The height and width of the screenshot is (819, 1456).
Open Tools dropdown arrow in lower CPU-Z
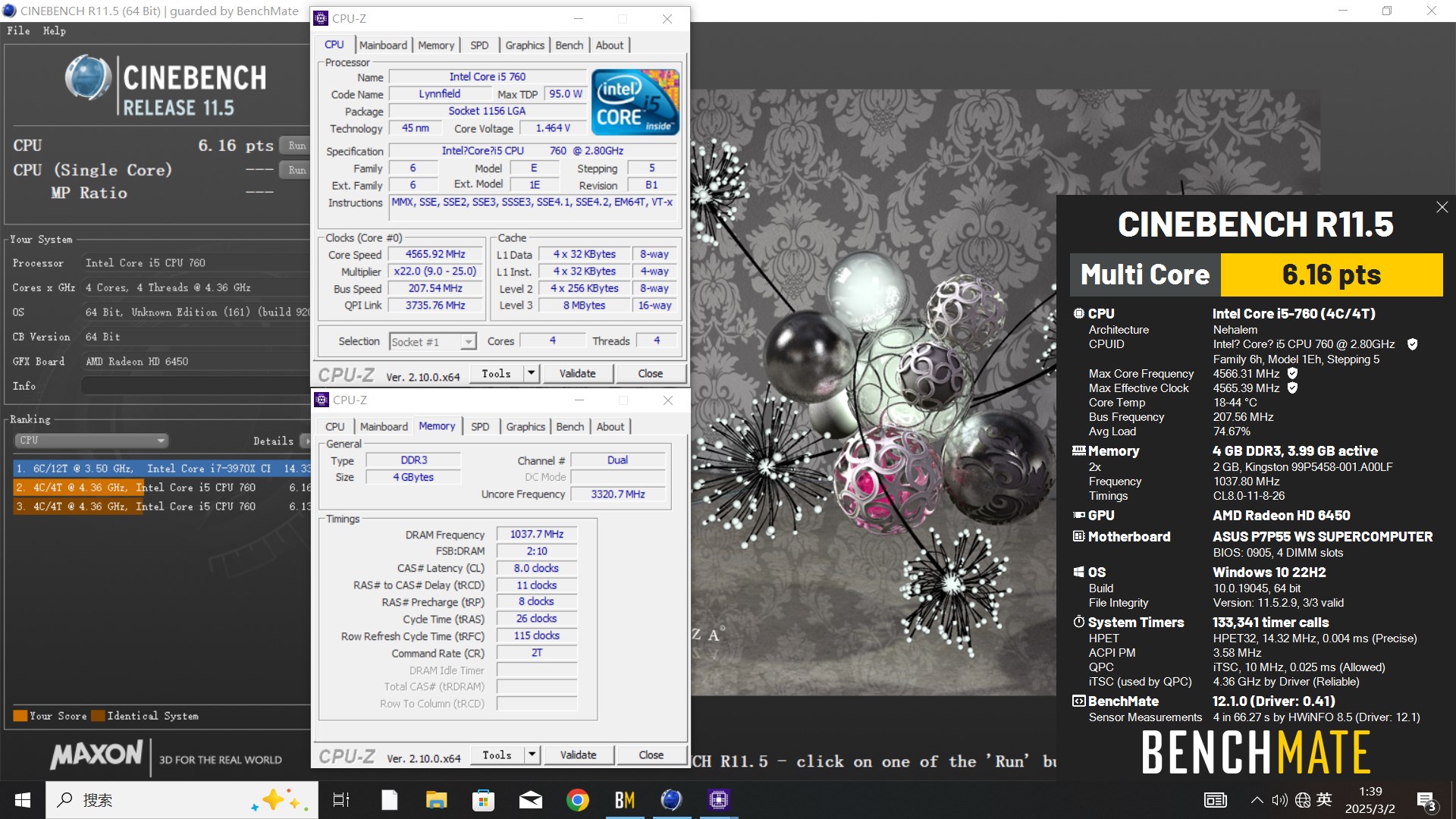point(532,755)
